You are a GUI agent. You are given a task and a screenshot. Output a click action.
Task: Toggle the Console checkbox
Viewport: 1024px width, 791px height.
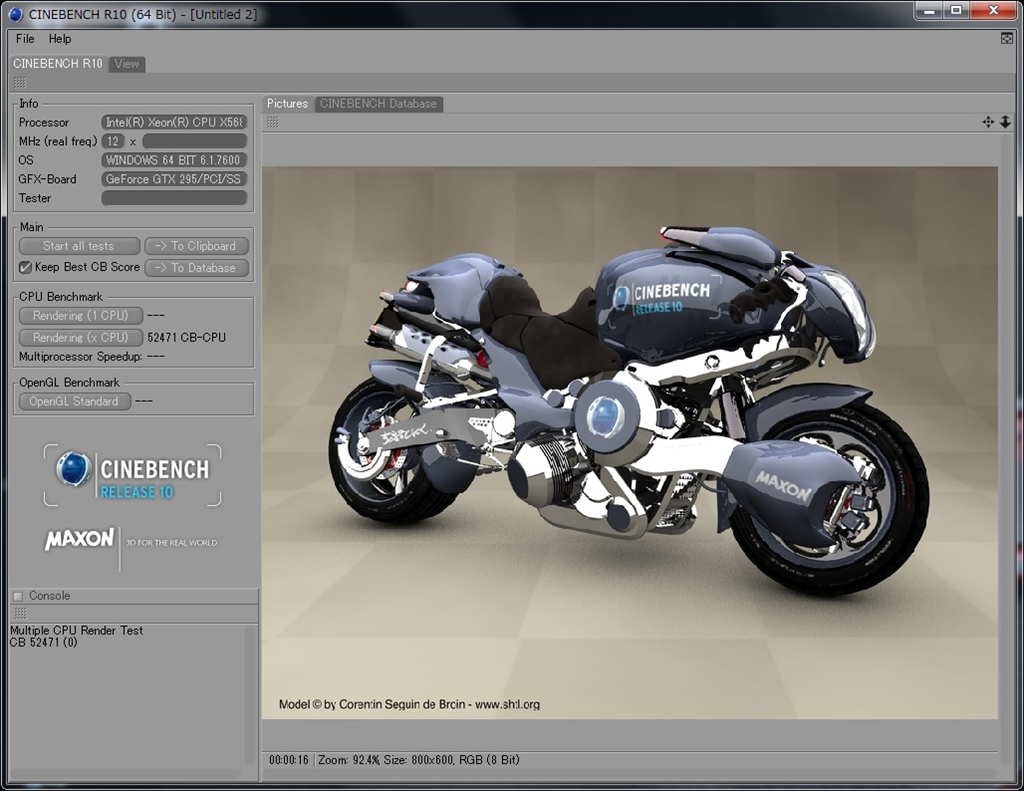click(x=18, y=596)
